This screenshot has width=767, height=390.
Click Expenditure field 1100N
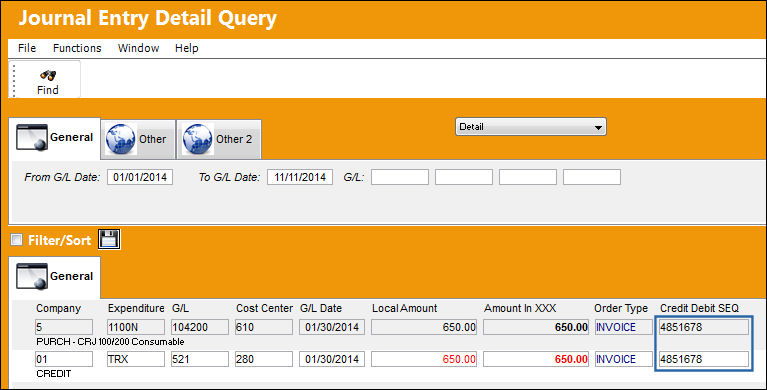coord(136,327)
